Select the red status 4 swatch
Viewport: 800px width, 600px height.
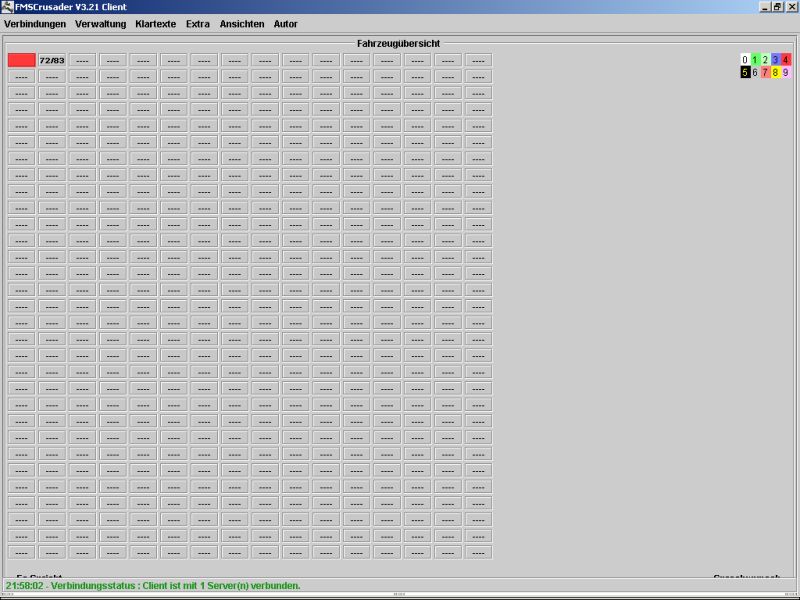pos(785,60)
